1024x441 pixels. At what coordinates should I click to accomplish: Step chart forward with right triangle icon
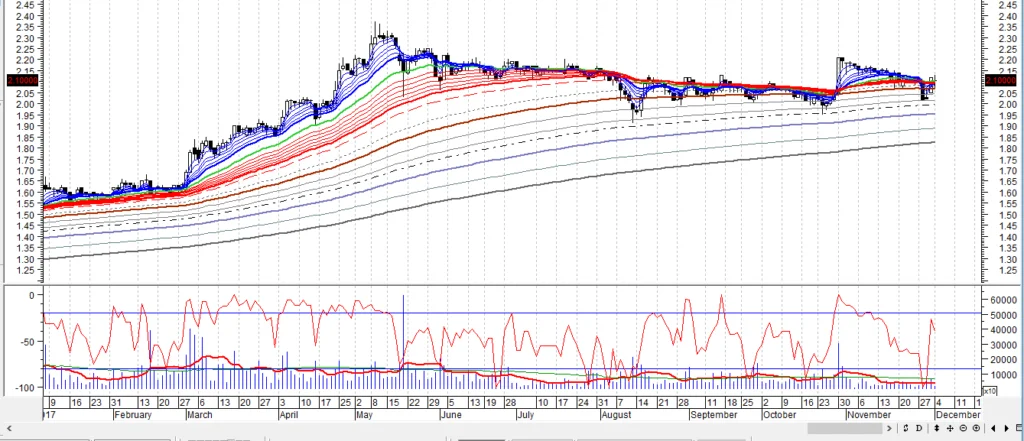pyautogui.click(x=1006, y=429)
